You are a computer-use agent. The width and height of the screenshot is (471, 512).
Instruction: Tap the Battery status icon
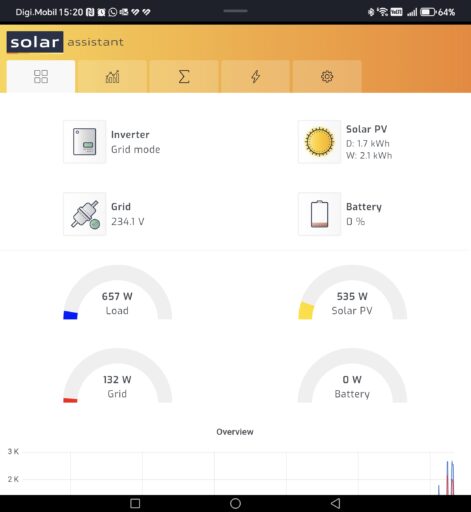[x=319, y=214]
